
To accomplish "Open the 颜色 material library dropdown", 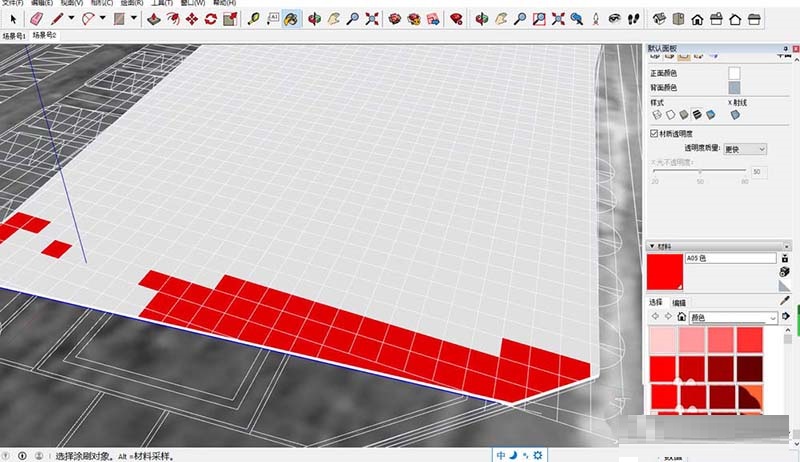I will [x=733, y=317].
